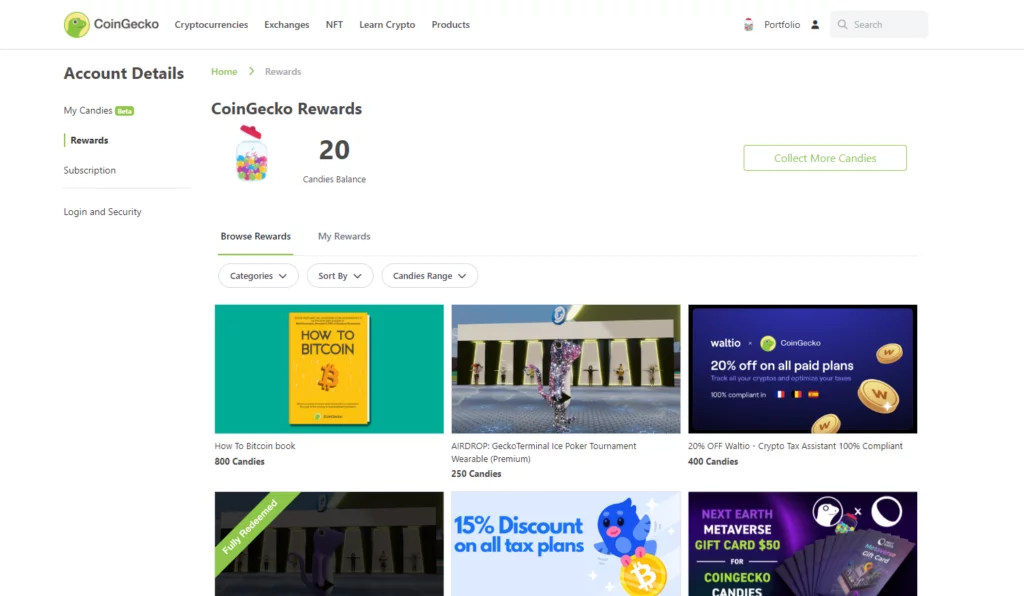The height and width of the screenshot is (596, 1024).
Task: Open the Cryptocurrencies menu
Action: click(211, 25)
